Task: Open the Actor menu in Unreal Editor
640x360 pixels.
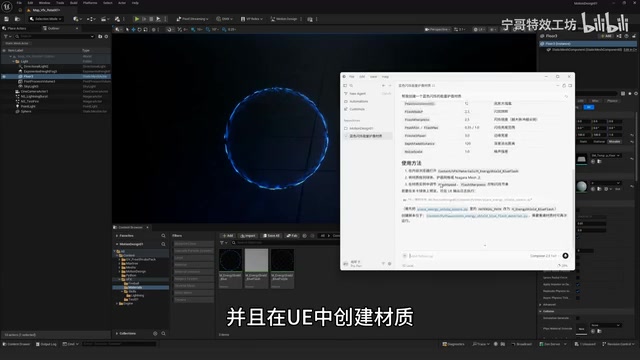Action: pos(122,3)
